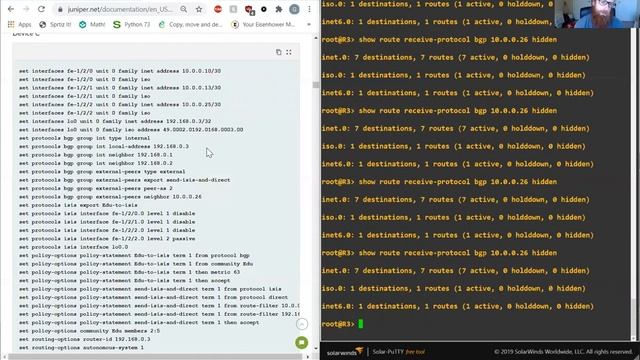Click the 'isis interface lo0.0' config line
Image resolution: width=640 pixels, height=360 pixels.
(73, 247)
